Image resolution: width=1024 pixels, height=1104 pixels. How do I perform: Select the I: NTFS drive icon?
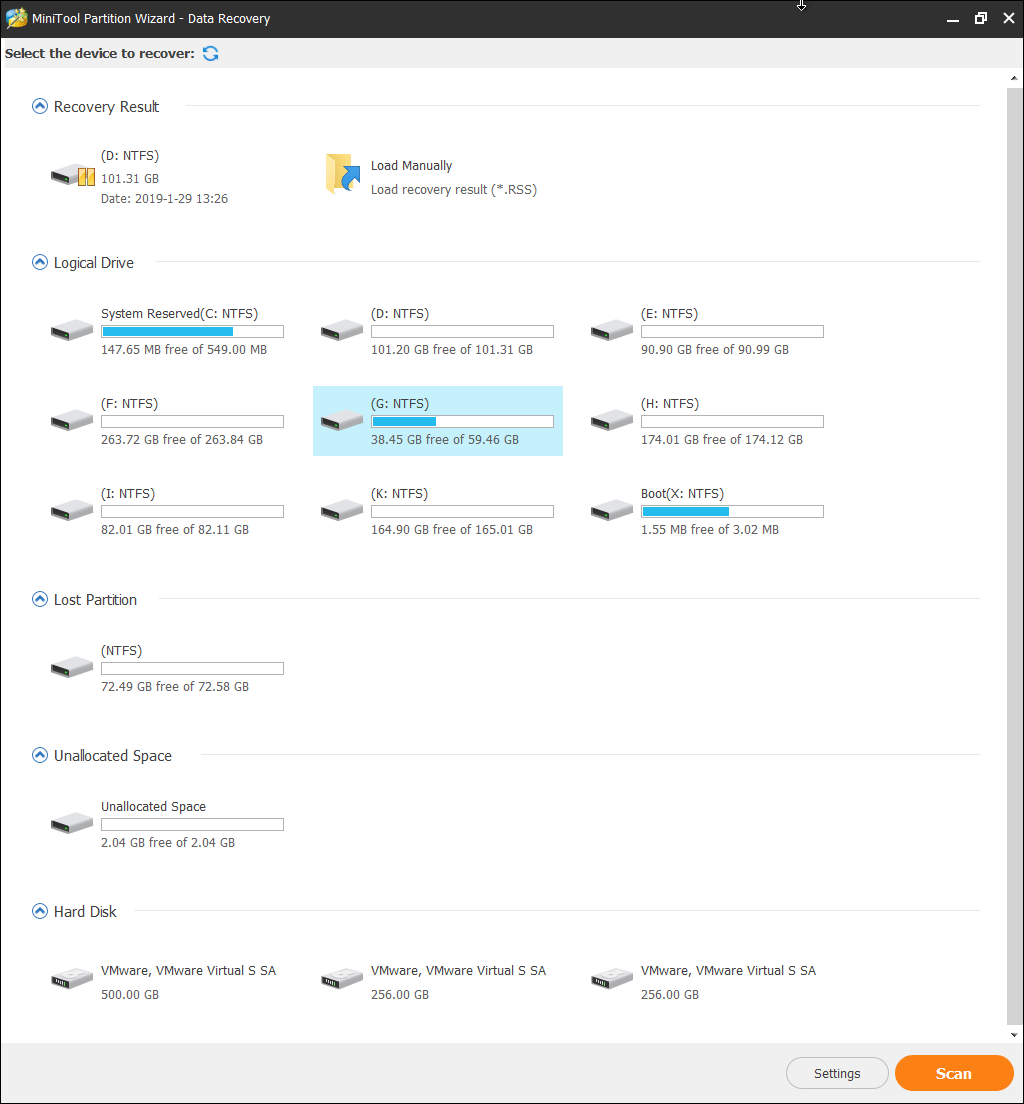pyautogui.click(x=72, y=510)
